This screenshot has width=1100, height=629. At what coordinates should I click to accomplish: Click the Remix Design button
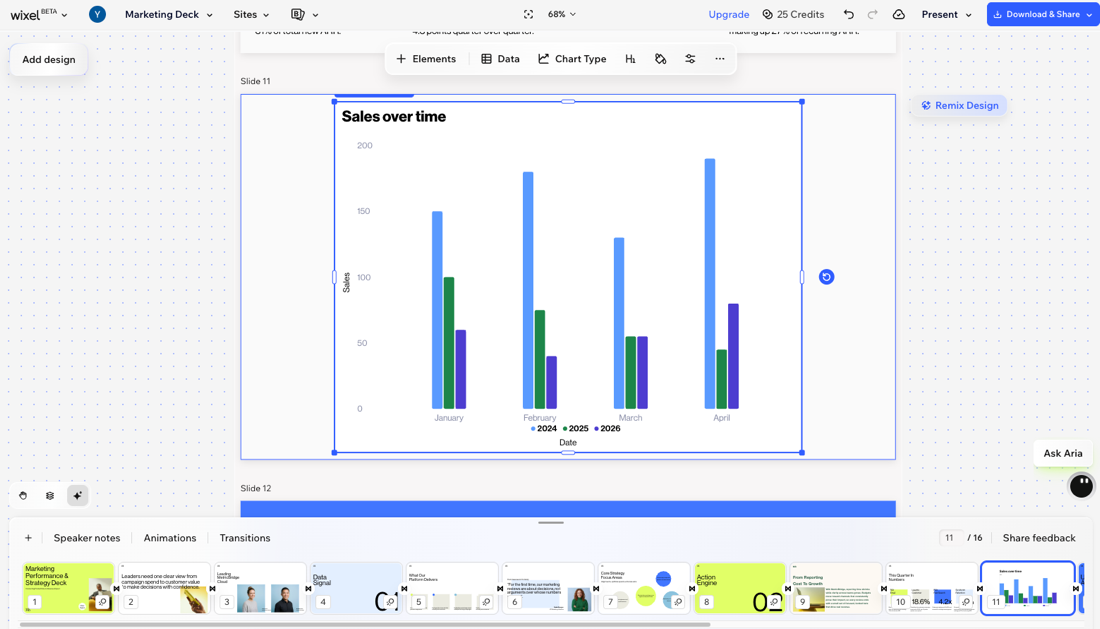tap(959, 105)
